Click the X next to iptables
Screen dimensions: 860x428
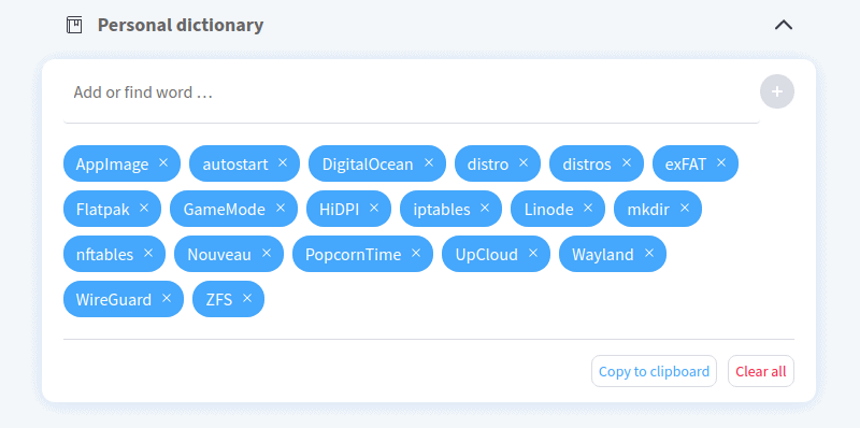[x=485, y=208]
